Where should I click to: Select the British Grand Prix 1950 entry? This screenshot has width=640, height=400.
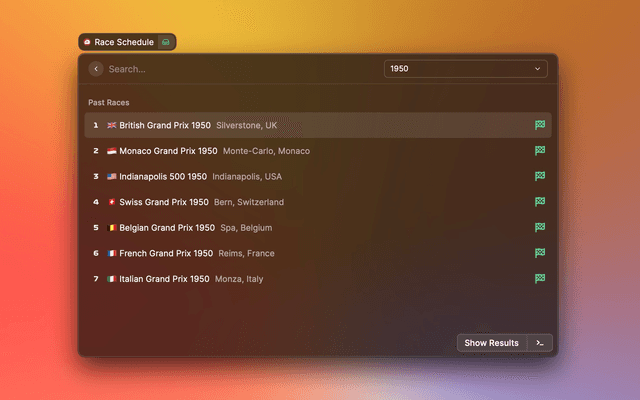pos(165,125)
